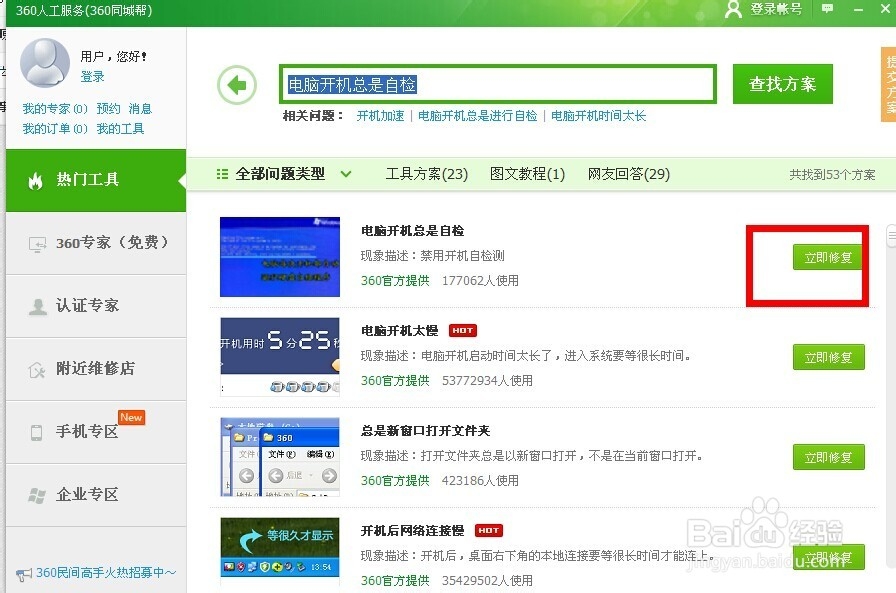Open the folder window thumbnail for 总是新窗口打开文件夹
Screen dimensions: 896x593
pyautogui.click(x=280, y=456)
